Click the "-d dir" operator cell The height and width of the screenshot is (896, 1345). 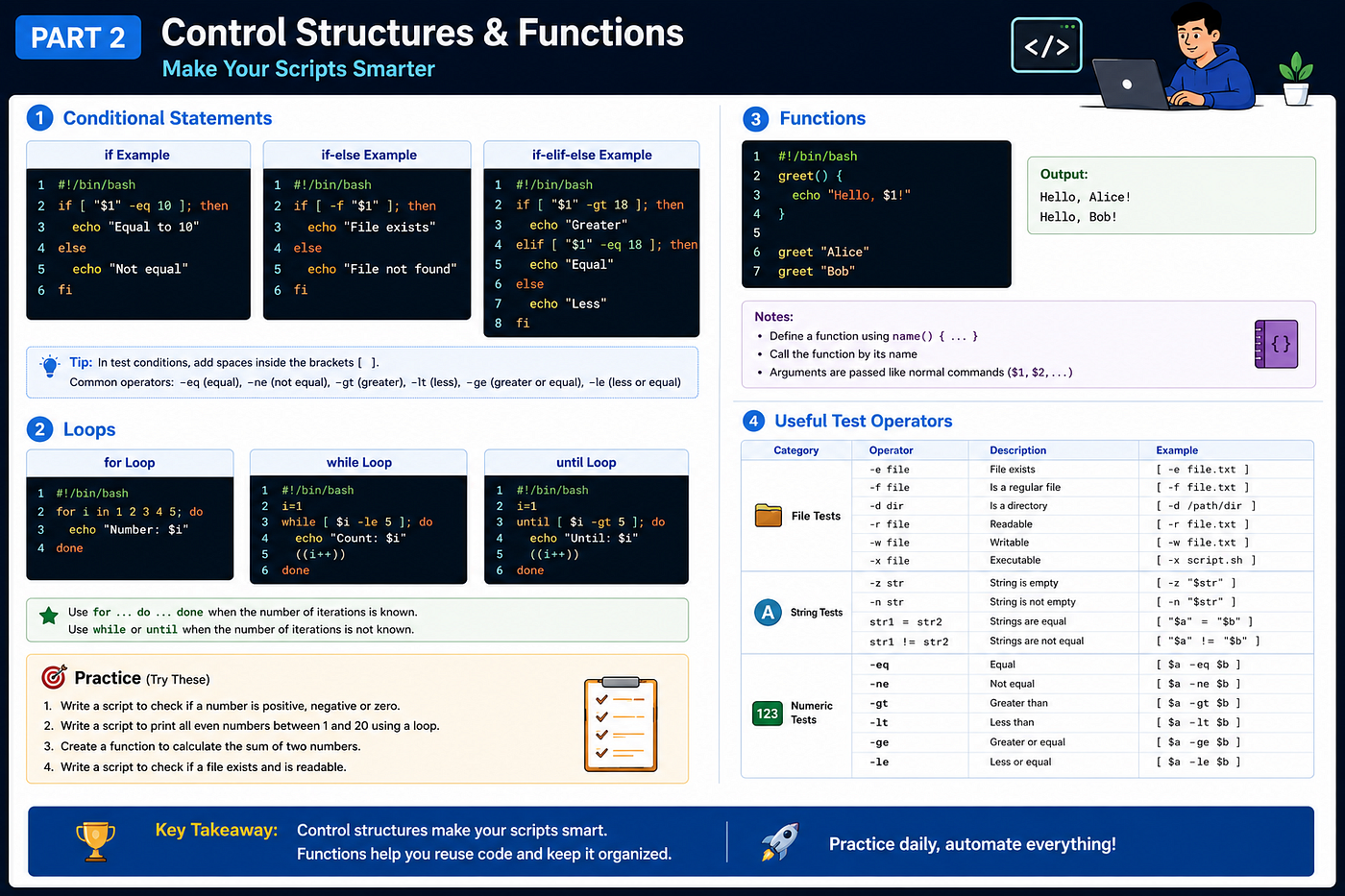[x=887, y=506]
